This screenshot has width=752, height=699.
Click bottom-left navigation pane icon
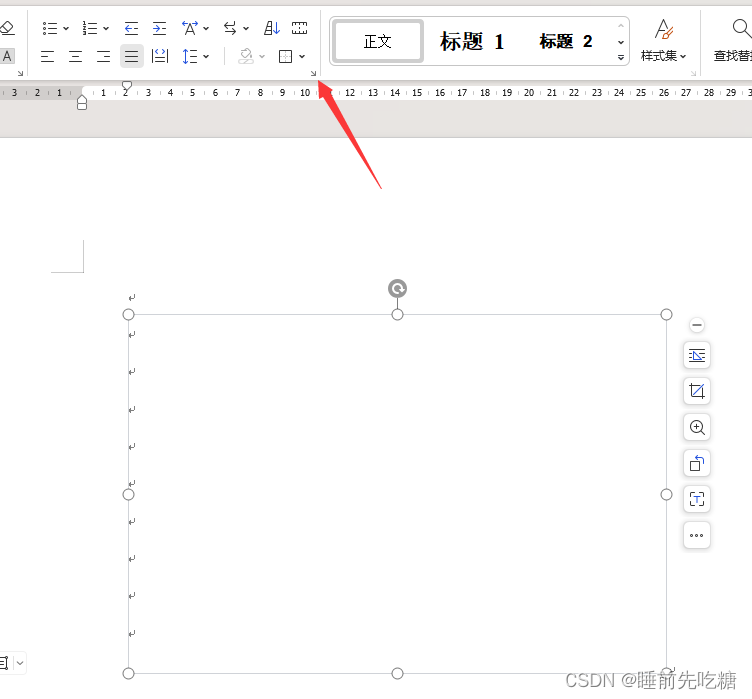(4, 663)
